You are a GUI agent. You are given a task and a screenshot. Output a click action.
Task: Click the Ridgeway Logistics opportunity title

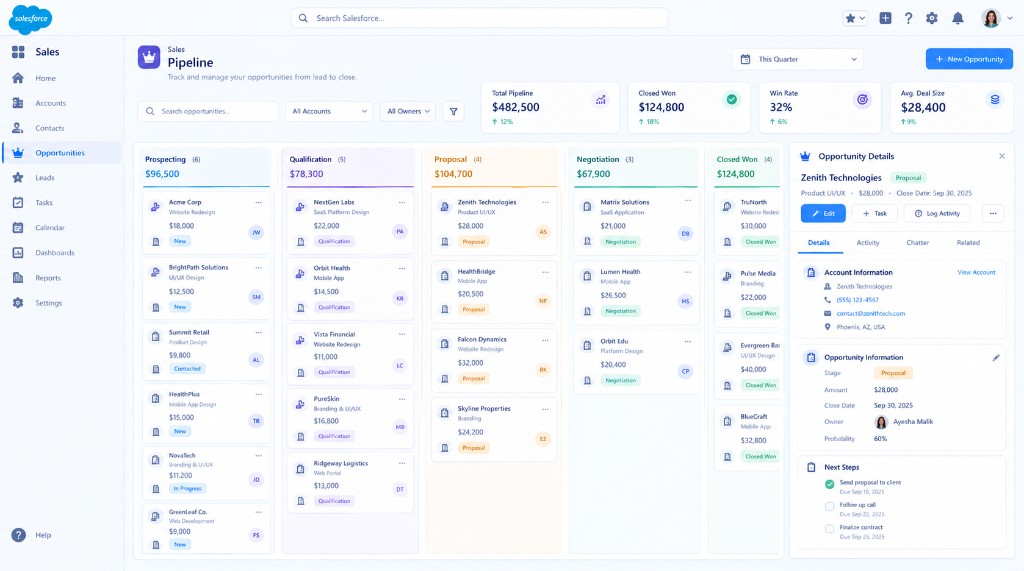tap(341, 463)
